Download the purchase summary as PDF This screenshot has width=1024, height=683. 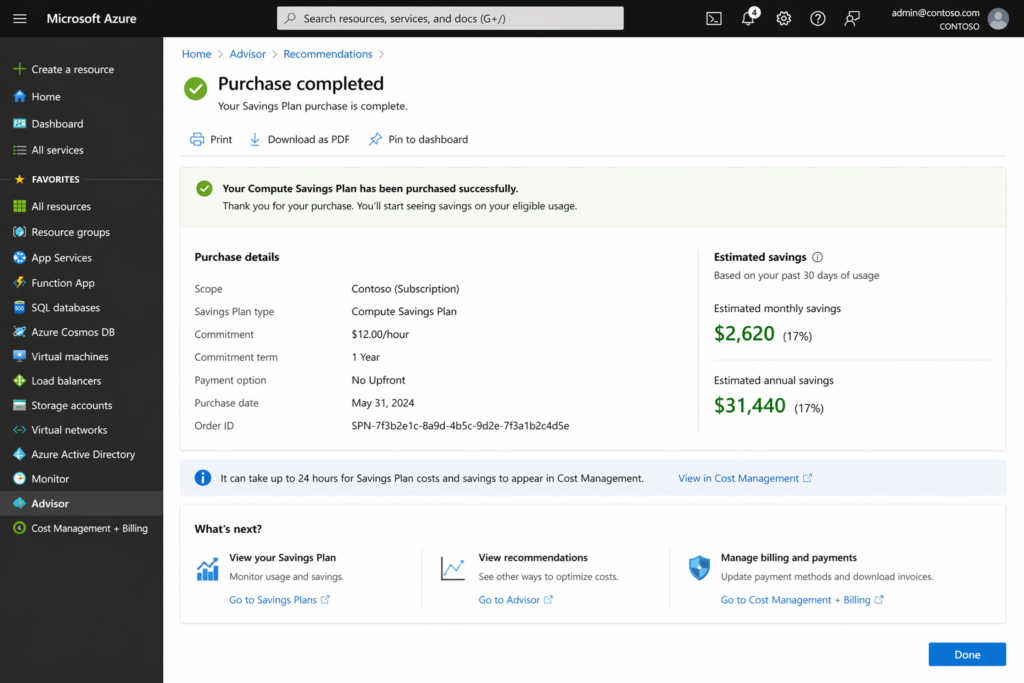tap(299, 139)
